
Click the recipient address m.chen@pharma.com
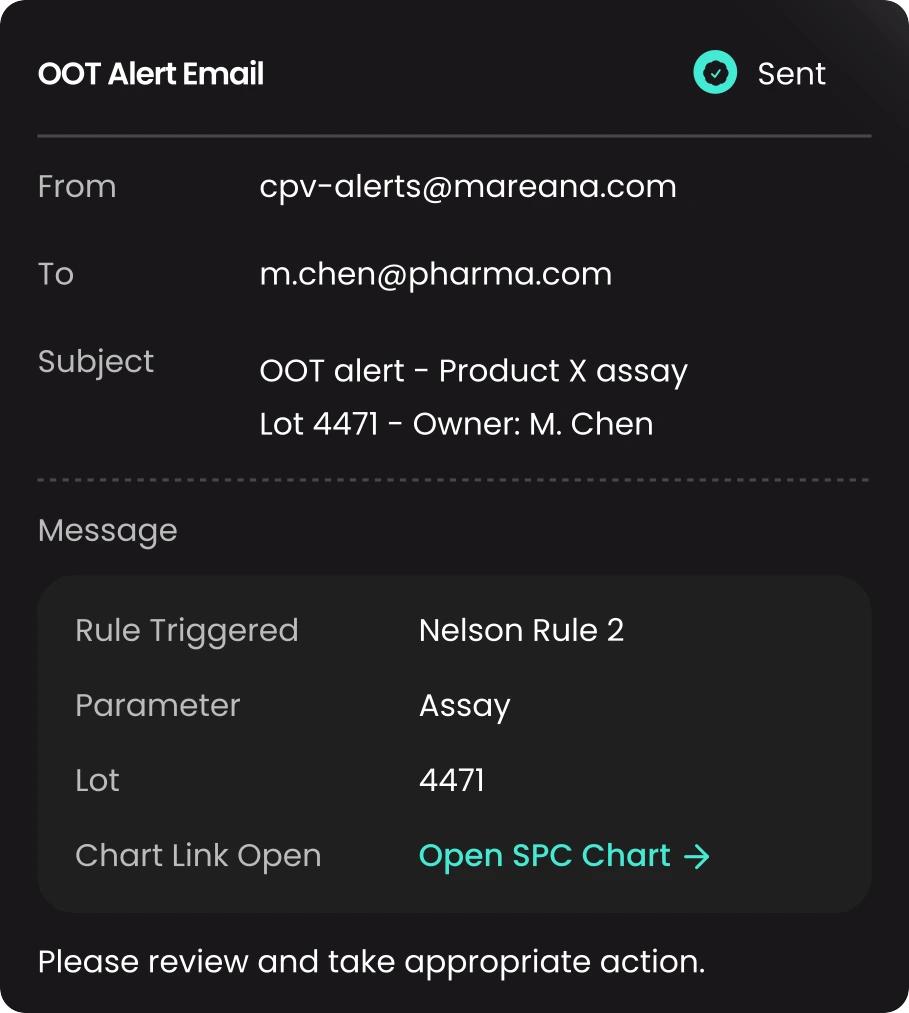pyautogui.click(x=435, y=275)
